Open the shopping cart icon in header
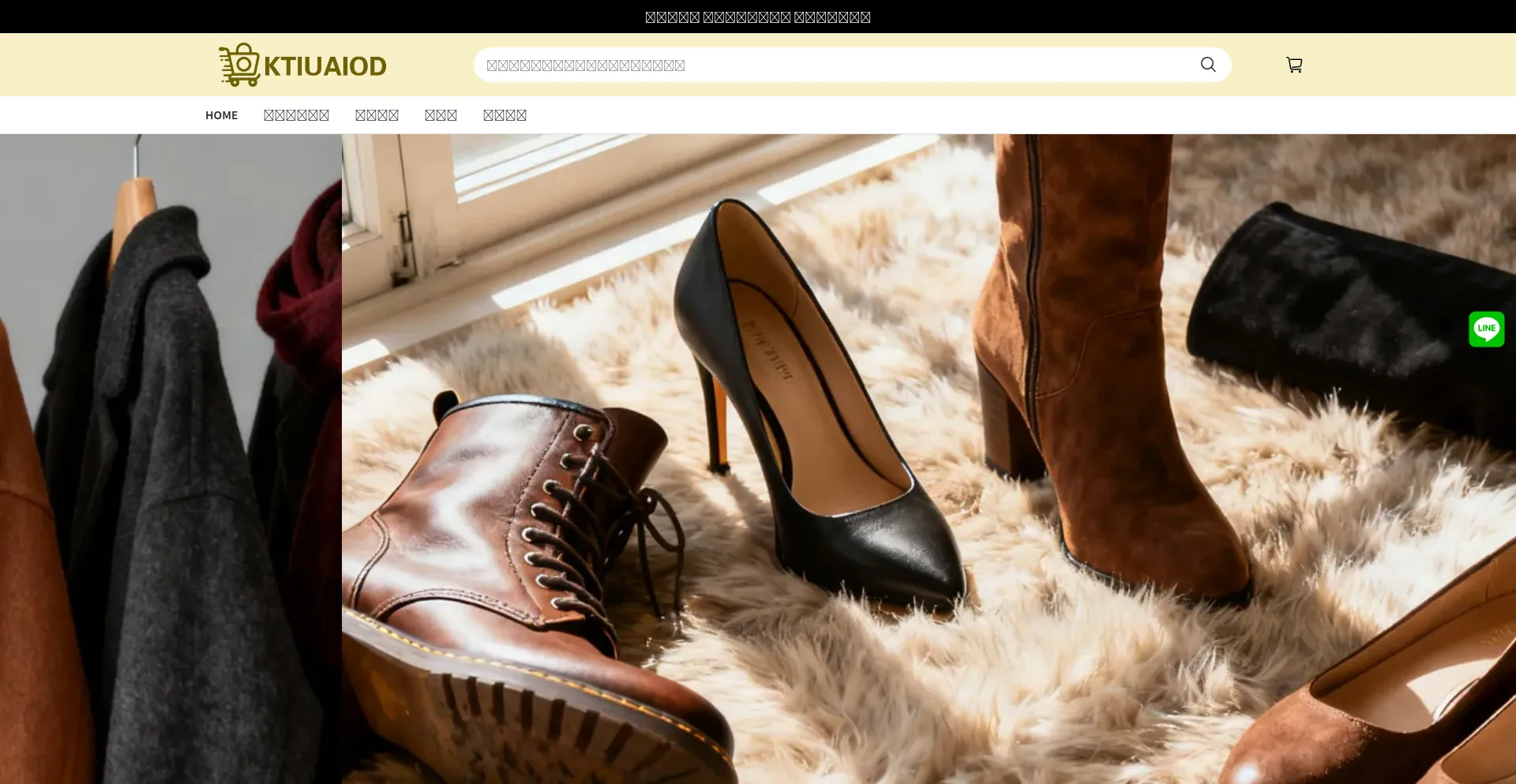 (x=1294, y=65)
